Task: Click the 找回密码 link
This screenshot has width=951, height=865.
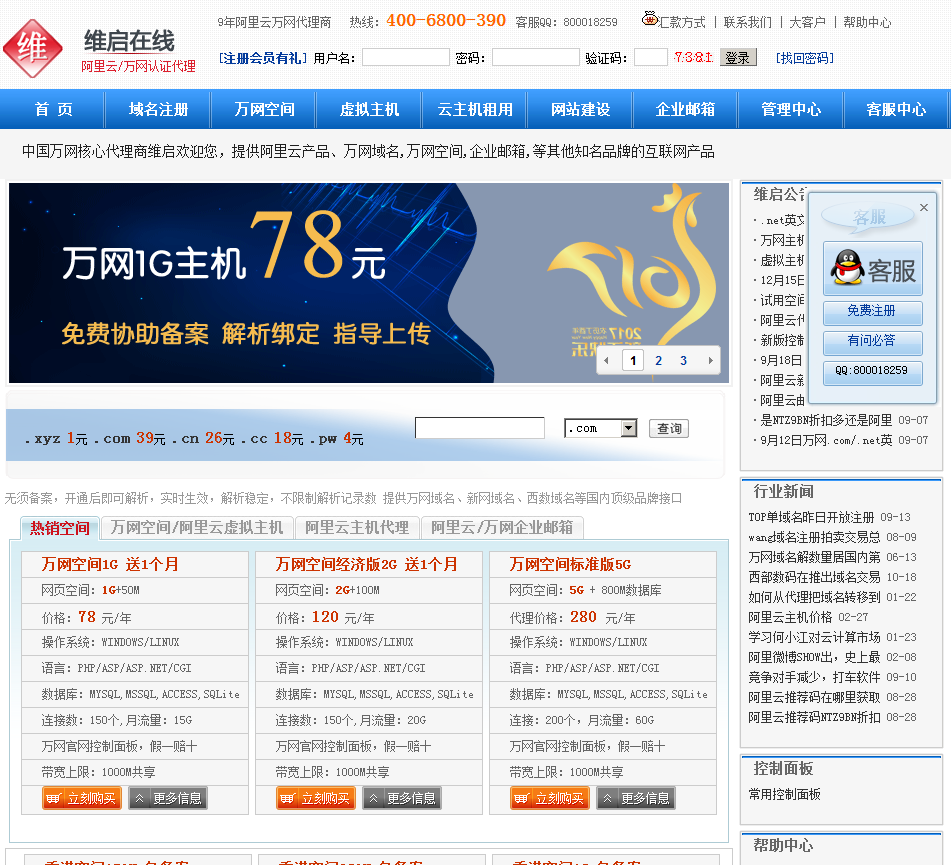Action: tap(805, 58)
